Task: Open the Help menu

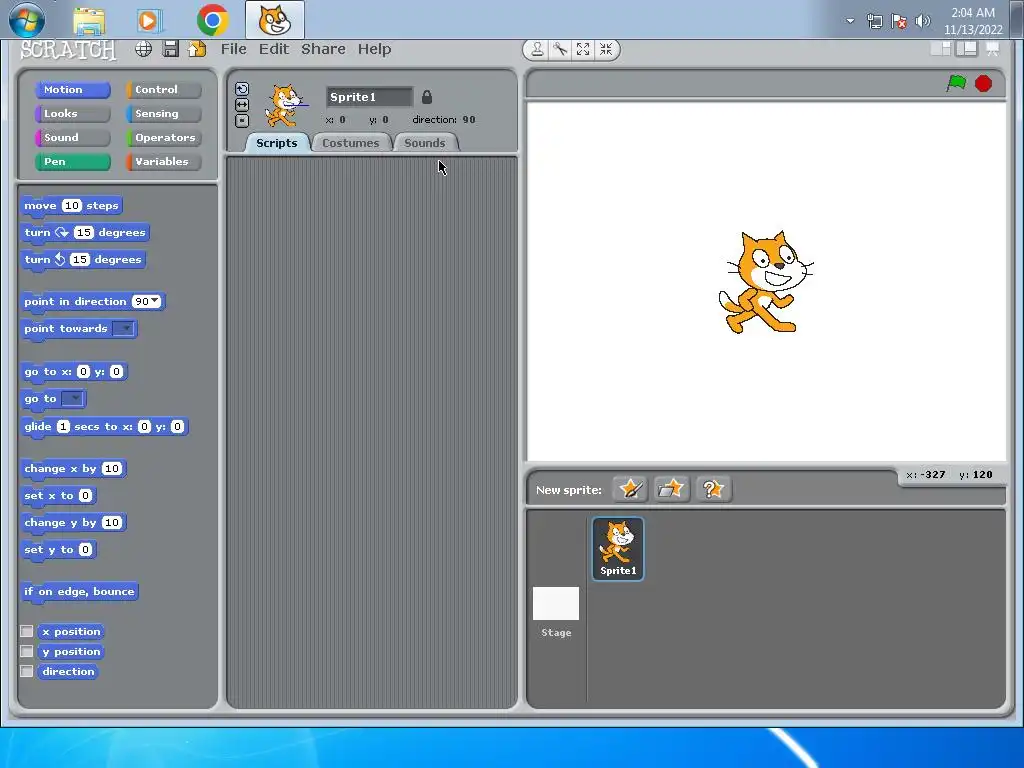Action: (374, 49)
